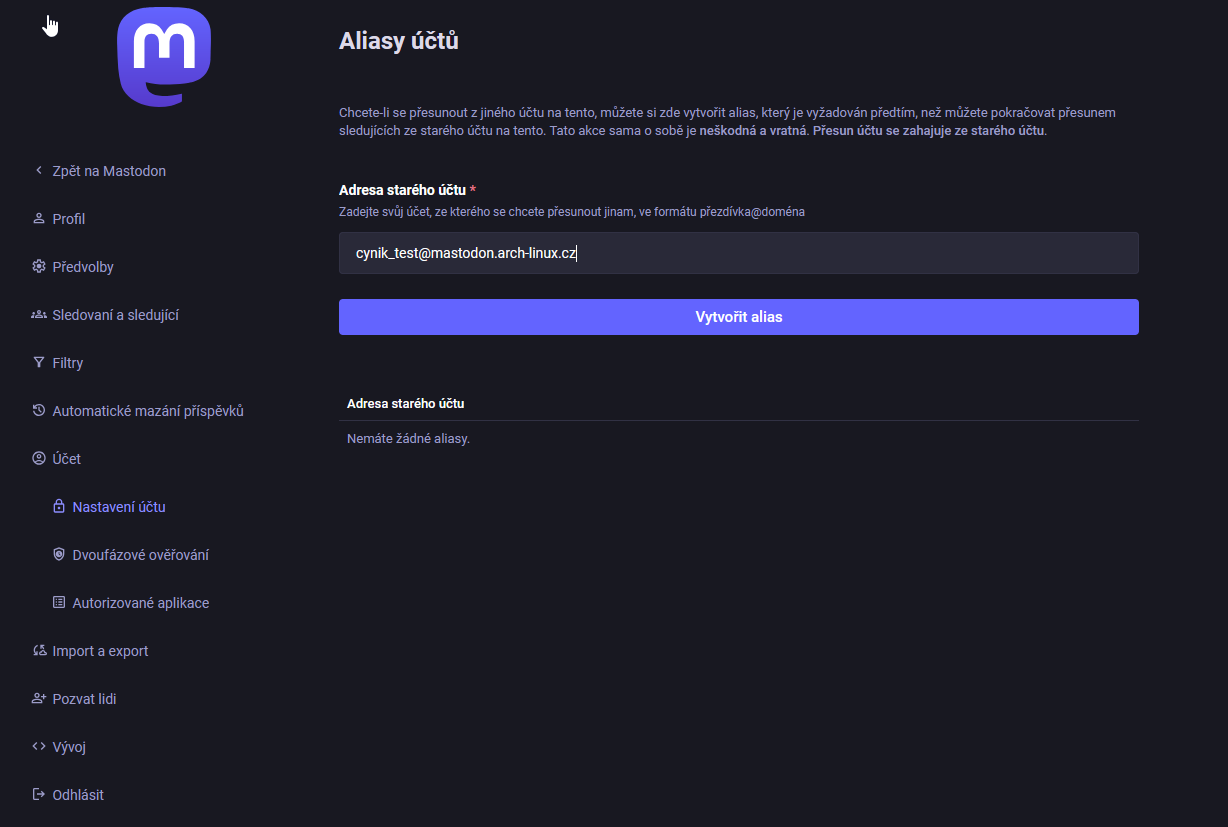Click the Dvoufázové ověřování shield icon
The image size is (1228, 827).
[x=59, y=555]
